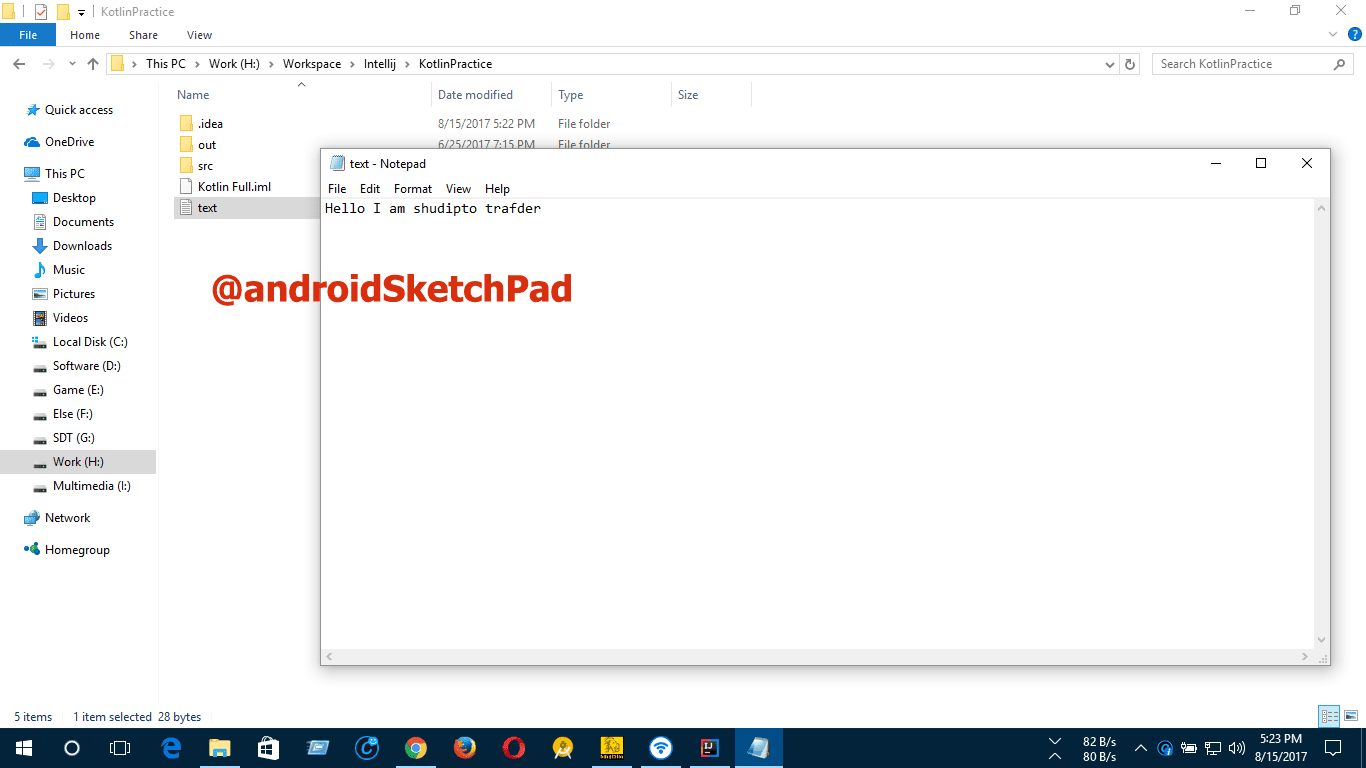Click the up-one-level arrow in Explorer

point(92,63)
